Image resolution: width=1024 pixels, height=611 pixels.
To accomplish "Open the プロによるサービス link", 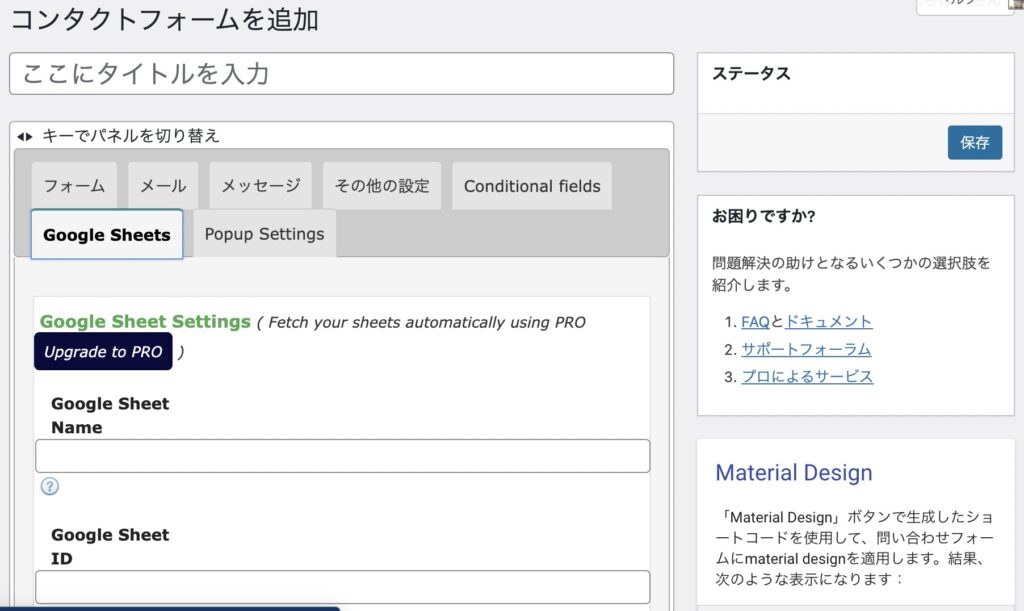I will pos(807,376).
